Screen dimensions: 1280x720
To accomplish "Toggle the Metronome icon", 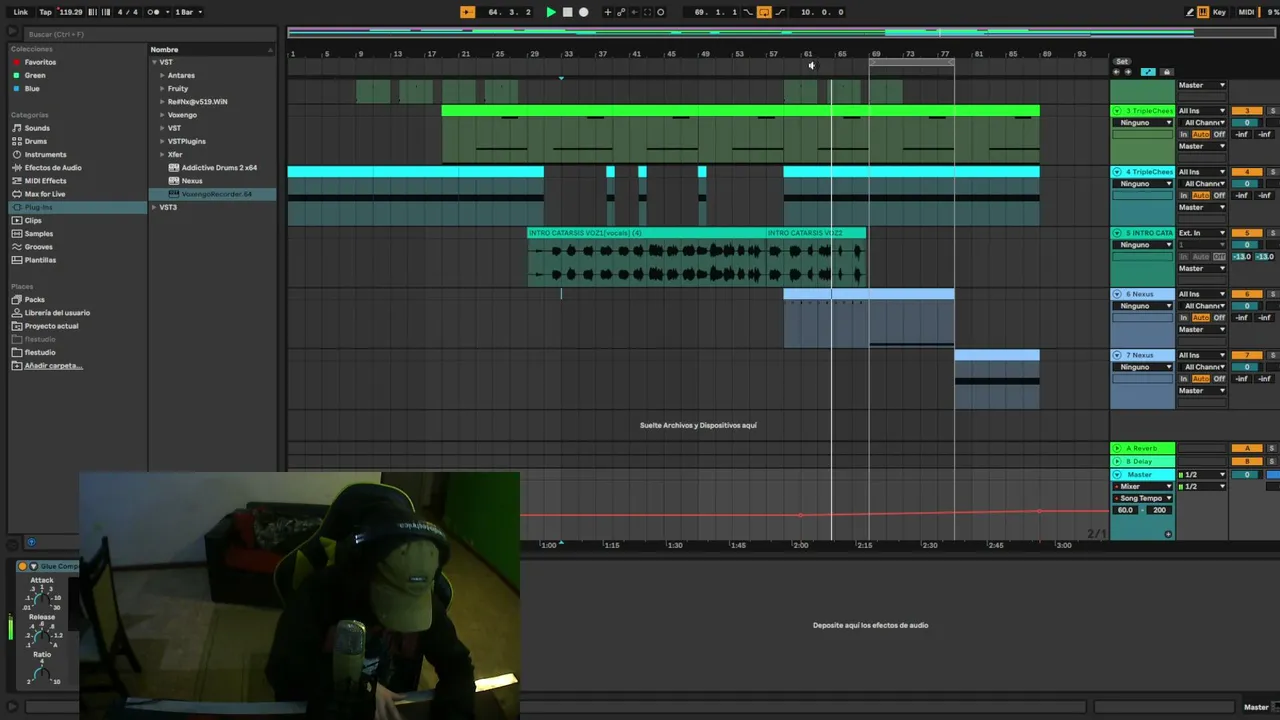I will pyautogui.click(x=154, y=12).
